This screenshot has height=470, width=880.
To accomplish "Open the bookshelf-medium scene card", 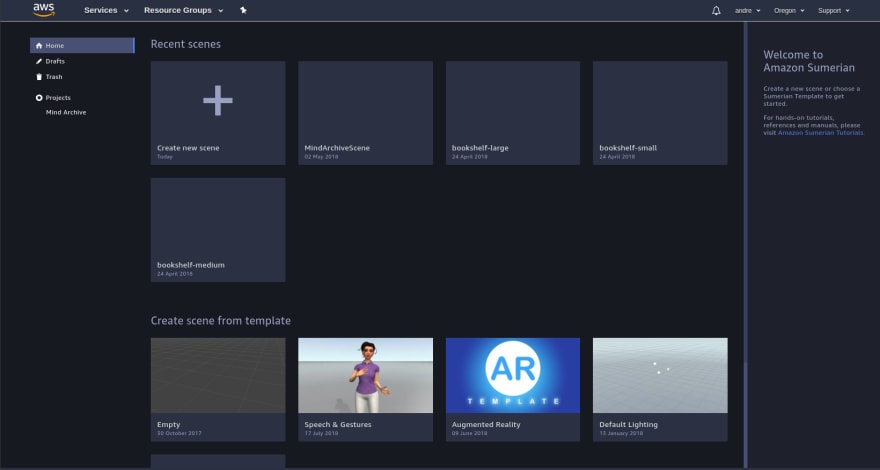I will click(x=218, y=230).
